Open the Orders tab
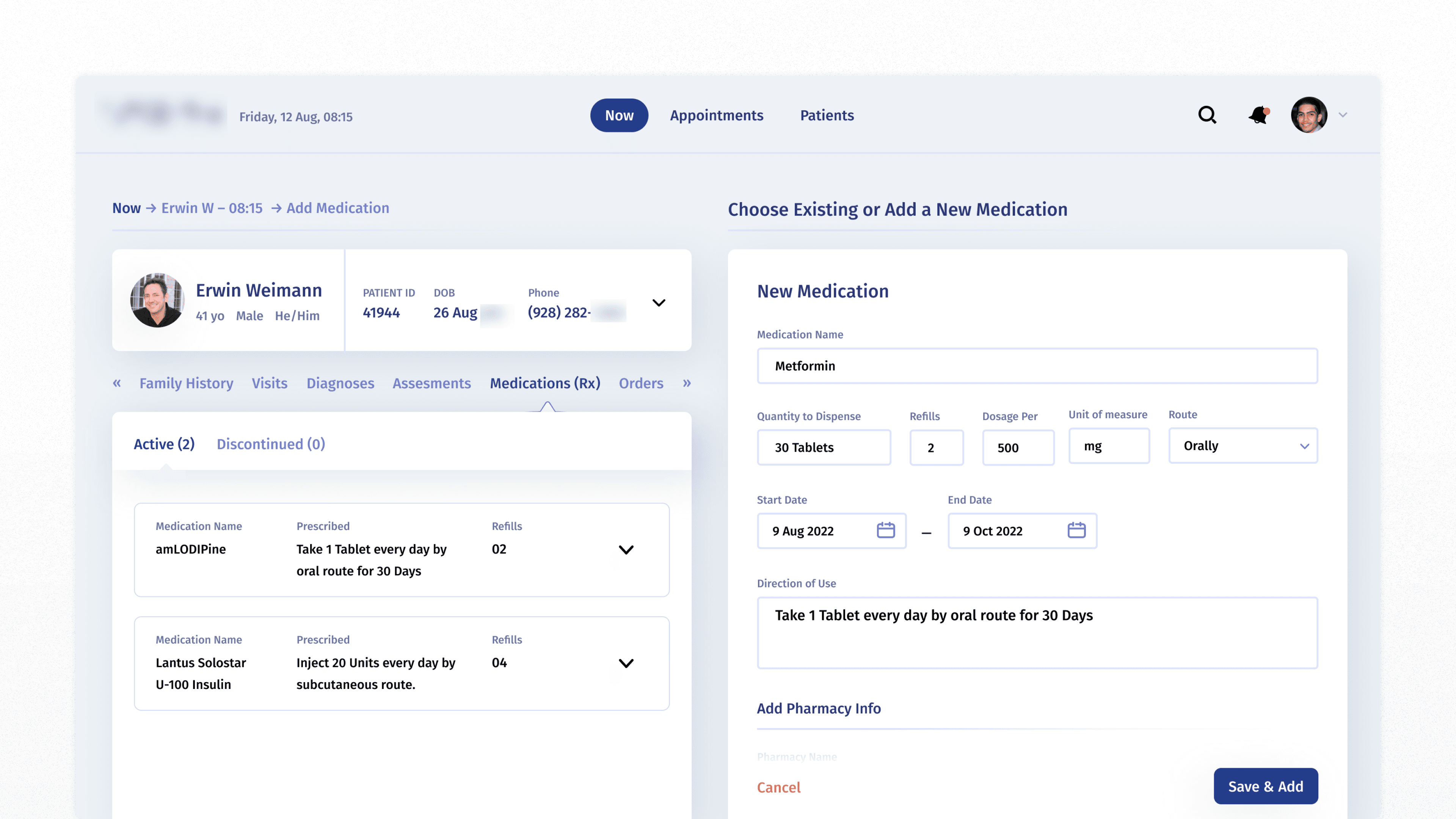The image size is (1456, 819). [x=641, y=383]
